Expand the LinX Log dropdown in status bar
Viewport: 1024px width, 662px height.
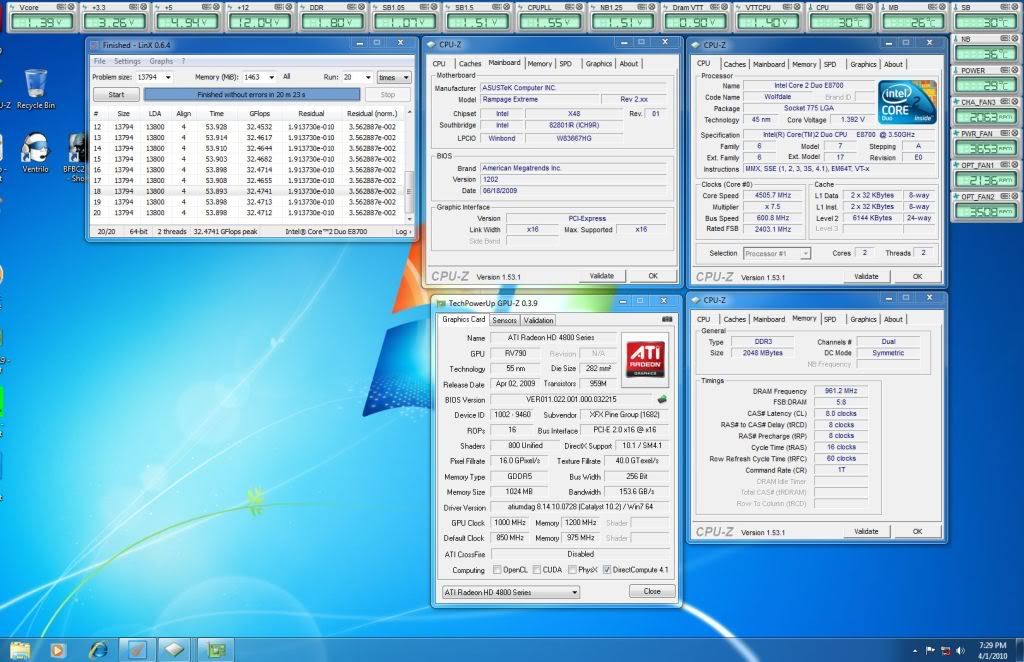tap(404, 232)
